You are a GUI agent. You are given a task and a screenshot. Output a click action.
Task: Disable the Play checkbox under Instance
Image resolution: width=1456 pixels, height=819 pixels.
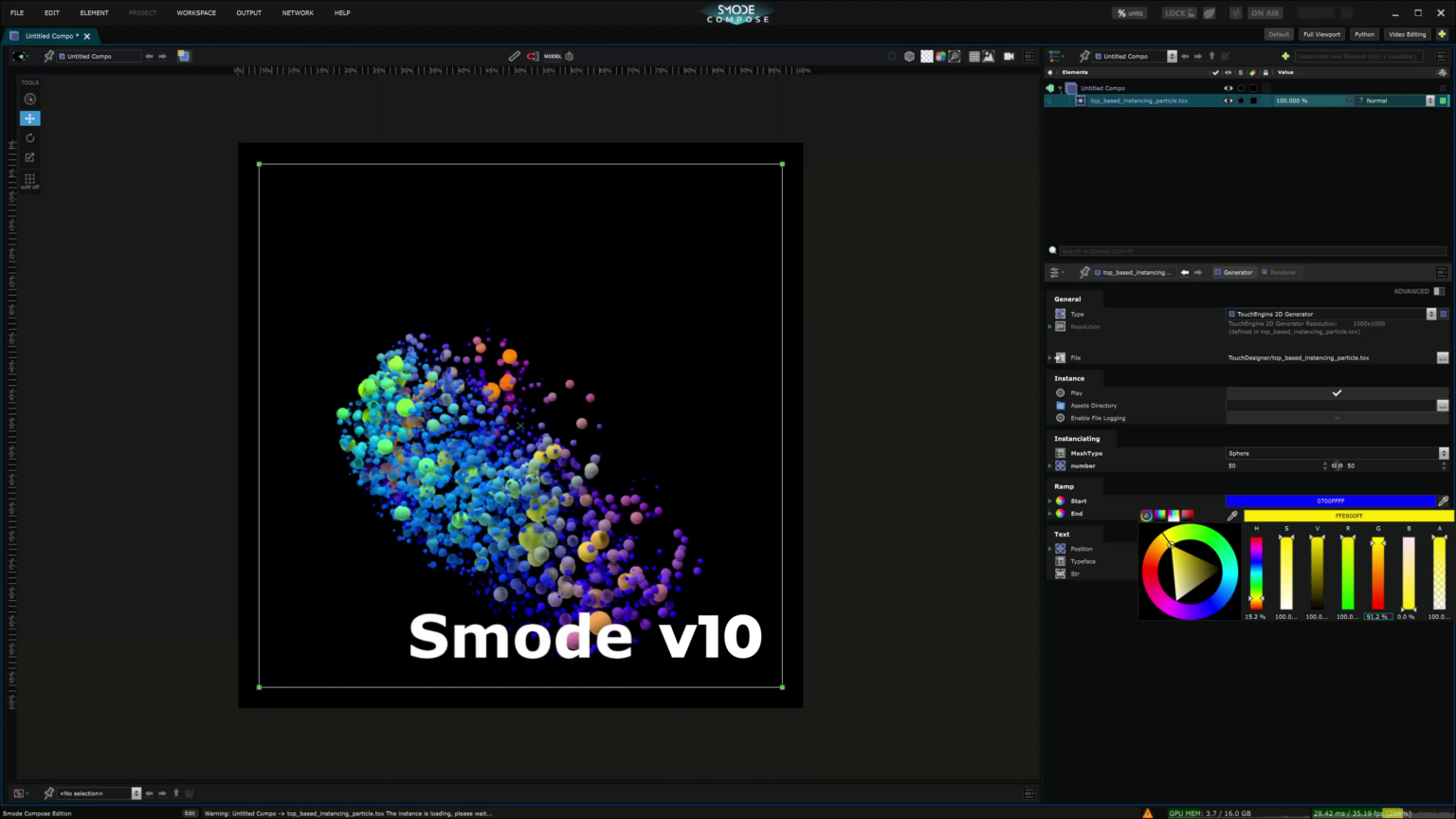click(x=1337, y=392)
